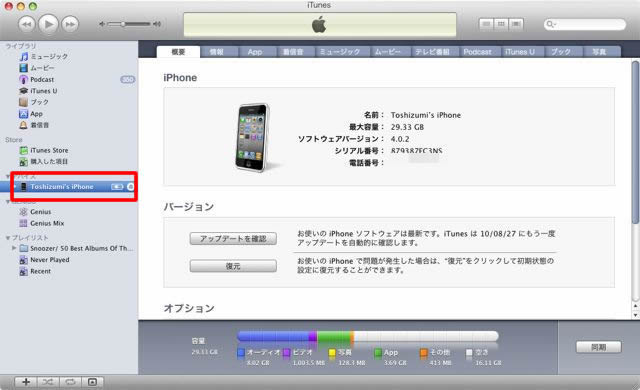Click the add playlist plus button
This screenshot has height=390, width=640.
(26, 382)
